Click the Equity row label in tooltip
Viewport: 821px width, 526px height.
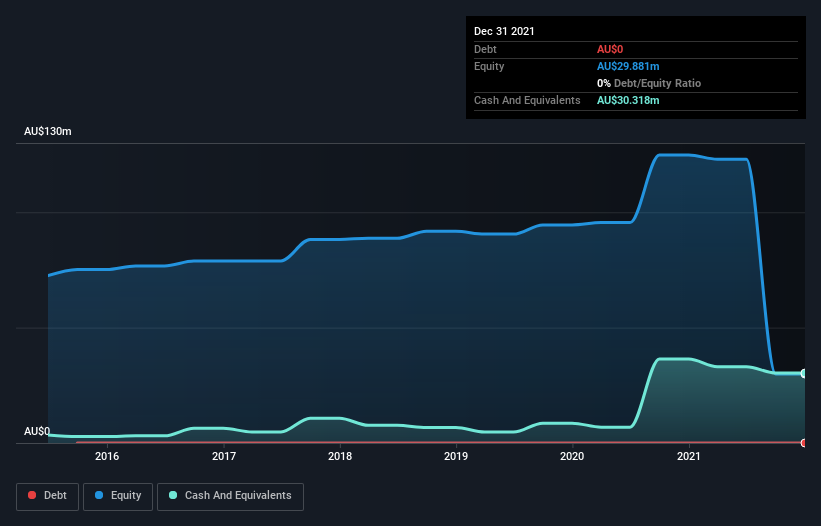click(x=489, y=66)
